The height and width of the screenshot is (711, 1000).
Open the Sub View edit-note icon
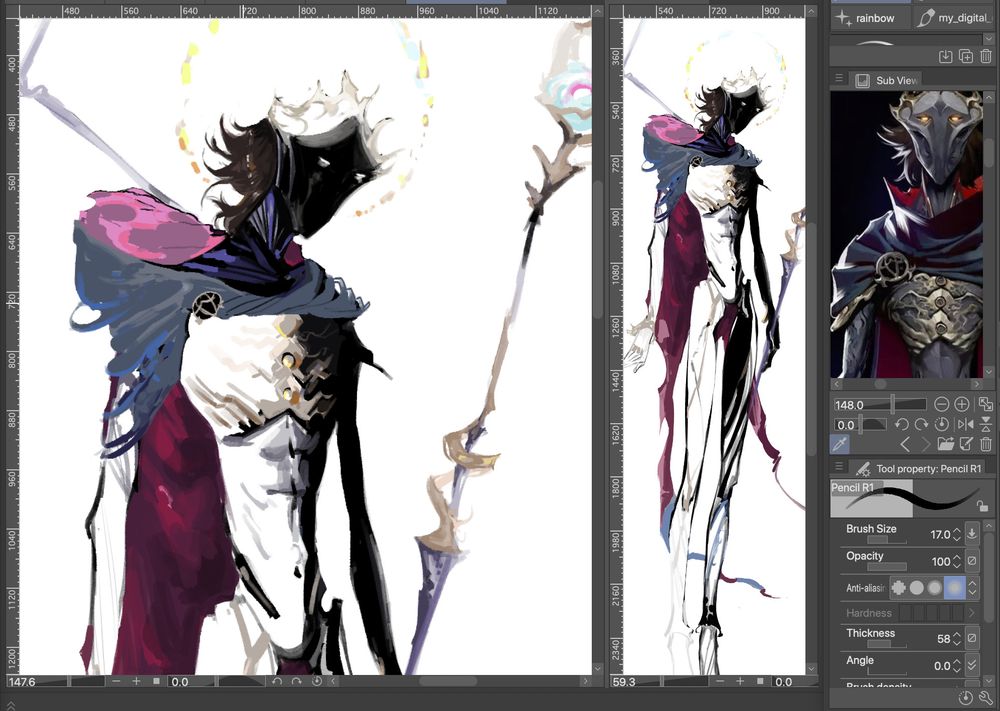tap(966, 444)
